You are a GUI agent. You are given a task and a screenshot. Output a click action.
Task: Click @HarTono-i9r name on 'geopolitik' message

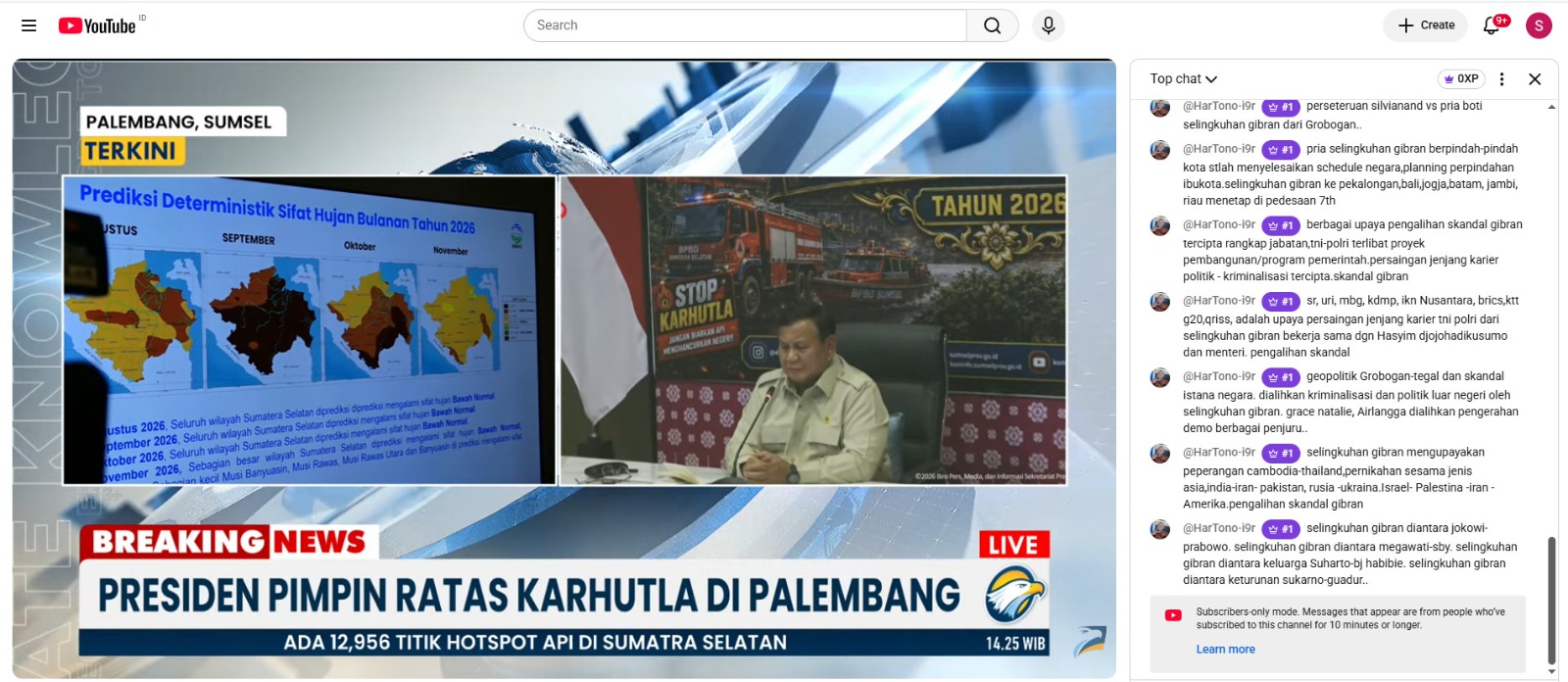(x=1219, y=376)
